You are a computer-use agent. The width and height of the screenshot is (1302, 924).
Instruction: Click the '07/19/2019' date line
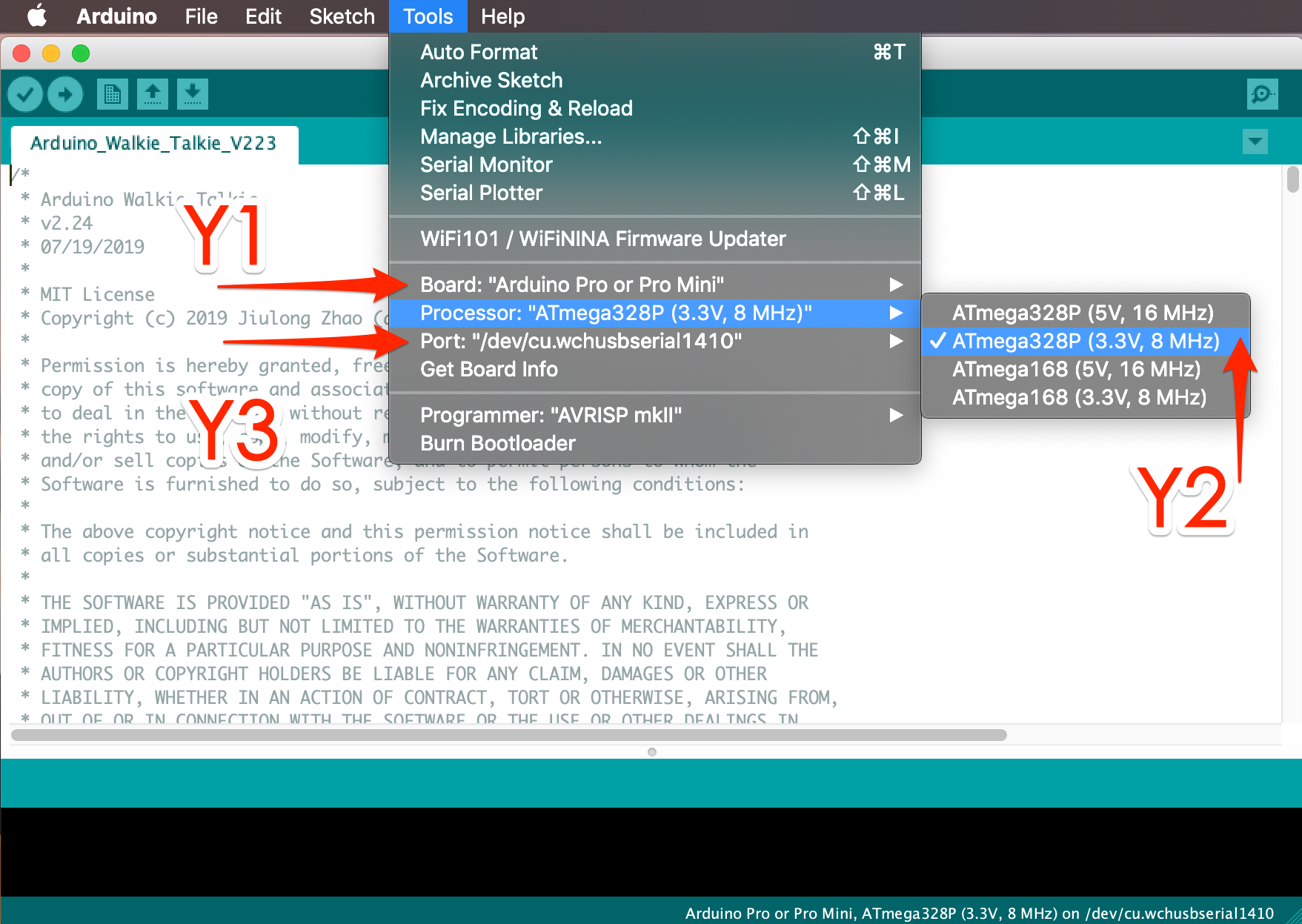click(93, 247)
